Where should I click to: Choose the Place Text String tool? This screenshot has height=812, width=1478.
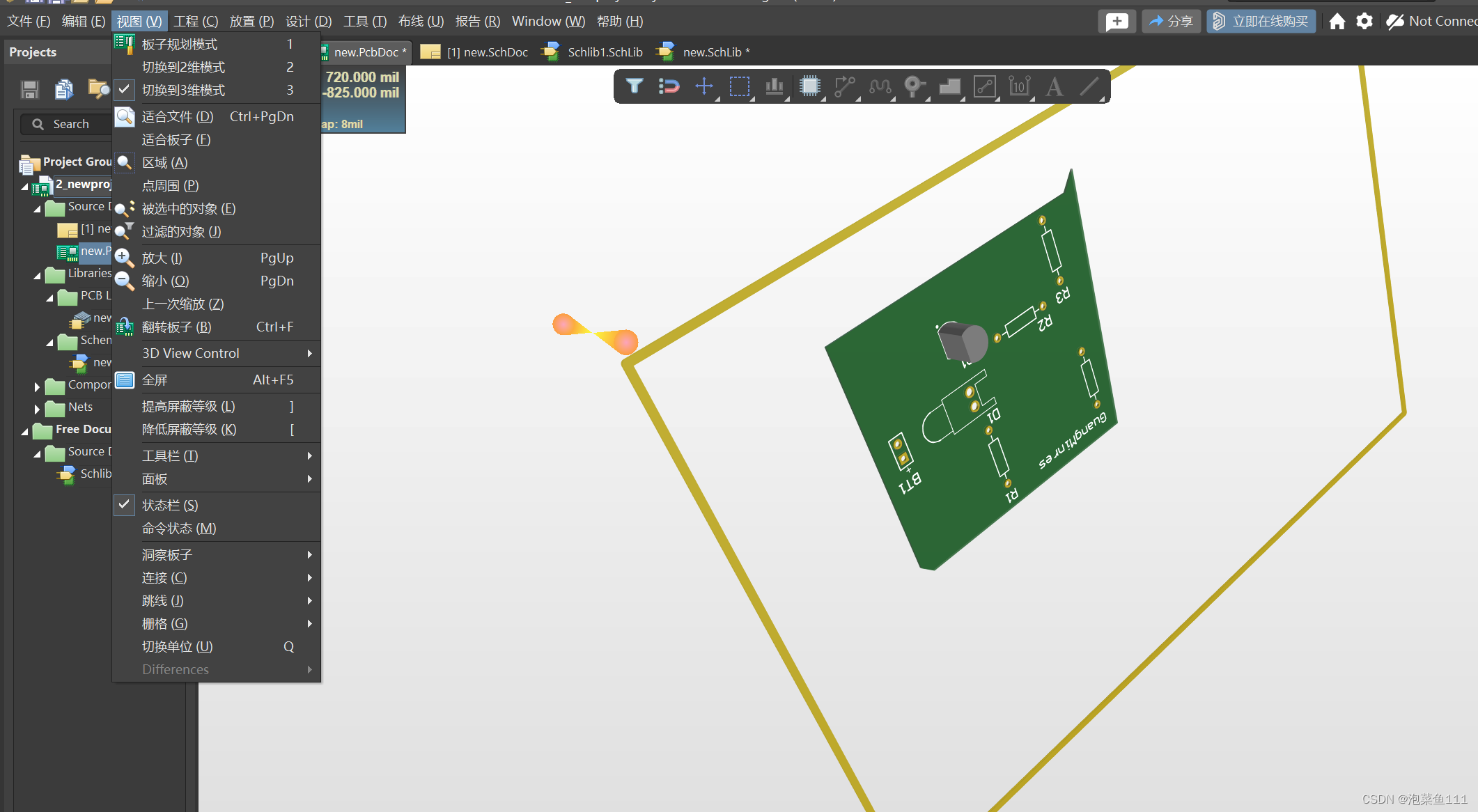(1054, 86)
